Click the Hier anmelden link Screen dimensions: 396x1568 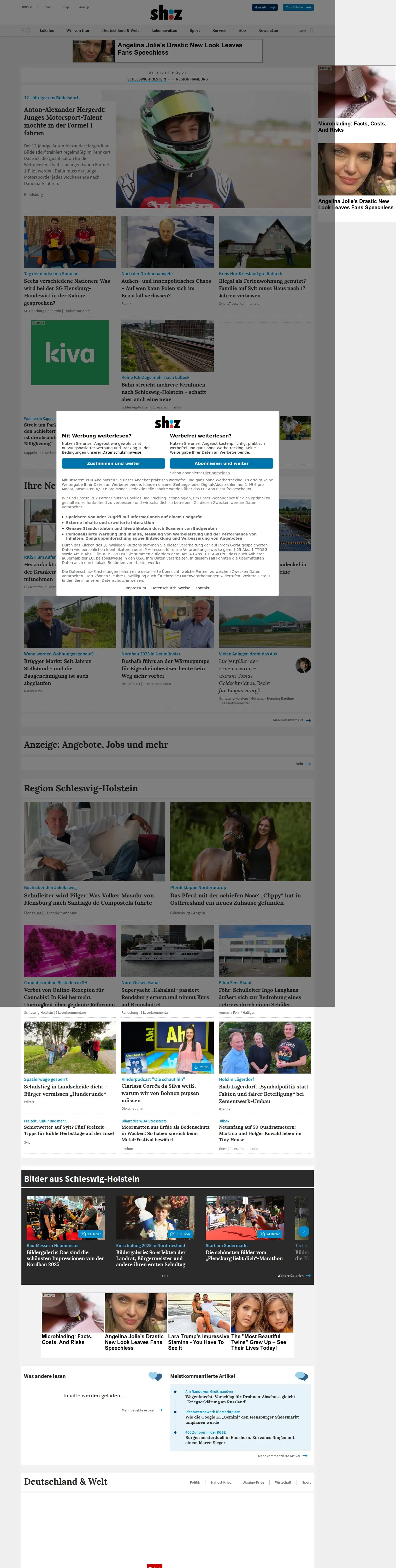[x=217, y=473]
